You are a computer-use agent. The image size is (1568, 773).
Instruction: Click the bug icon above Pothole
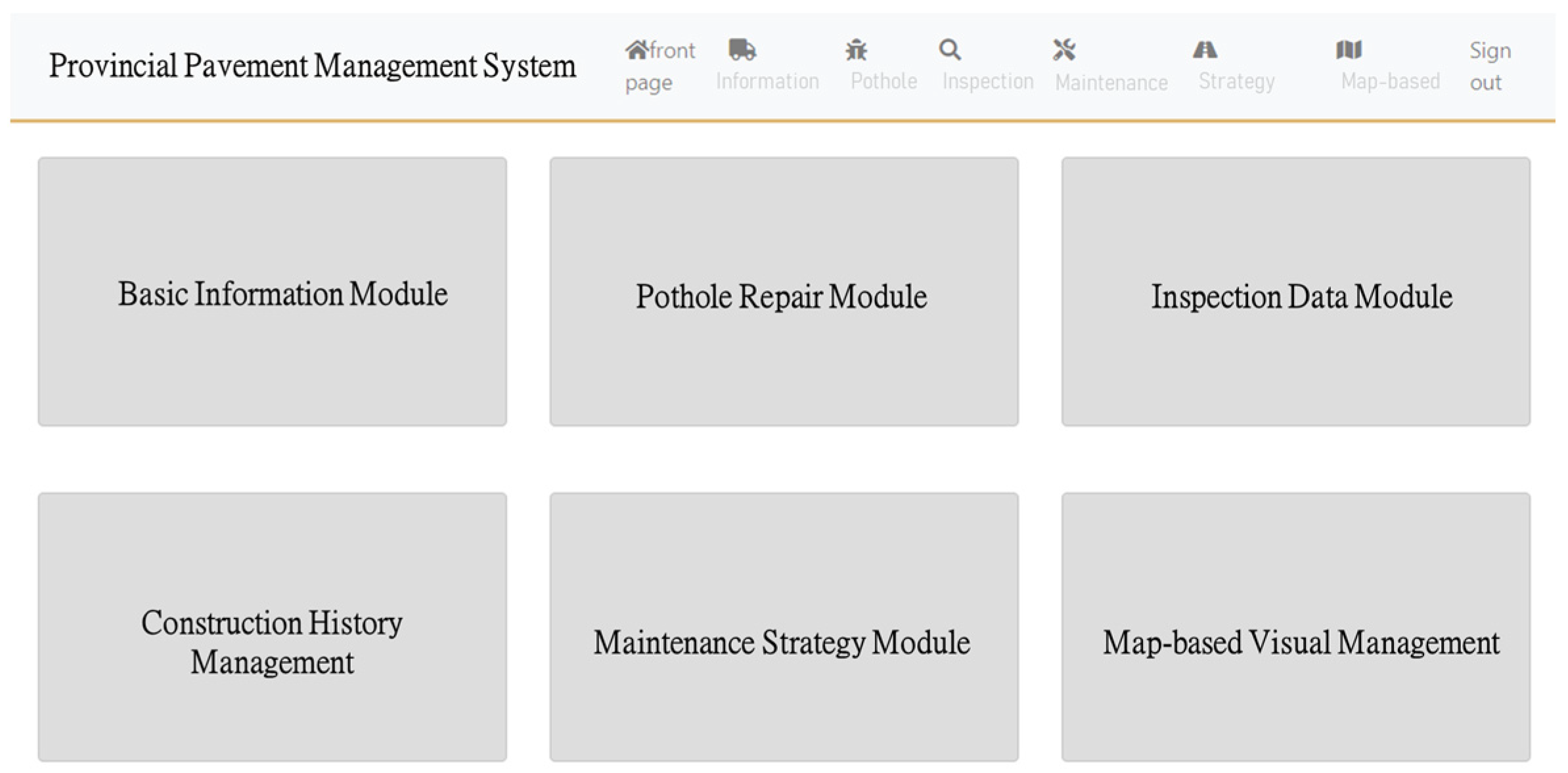click(x=856, y=50)
